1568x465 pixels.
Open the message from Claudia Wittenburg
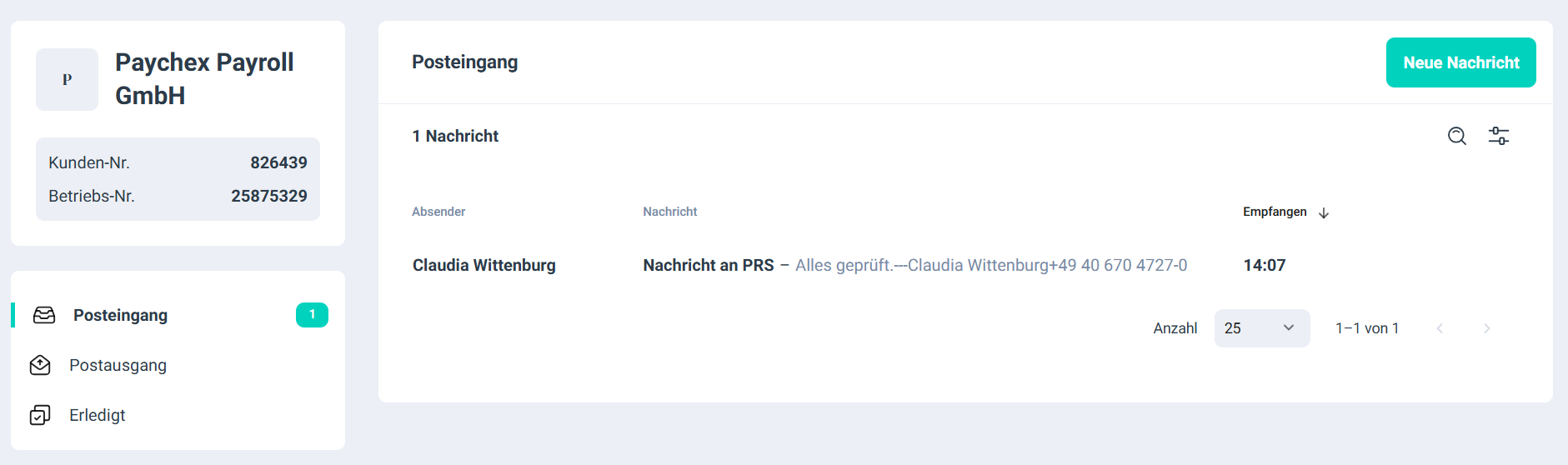965,265
